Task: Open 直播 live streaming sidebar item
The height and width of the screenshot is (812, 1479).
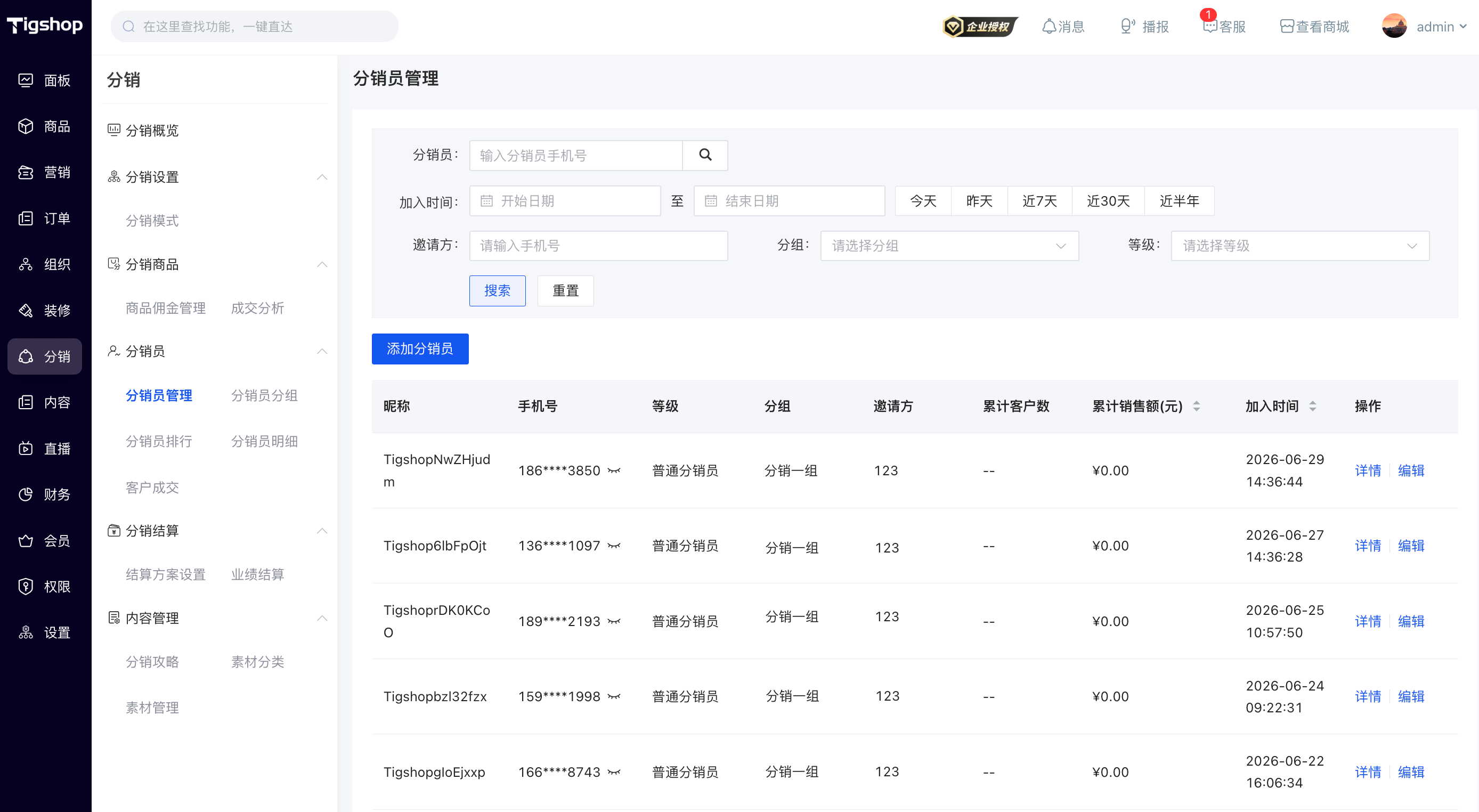Action: [x=45, y=449]
